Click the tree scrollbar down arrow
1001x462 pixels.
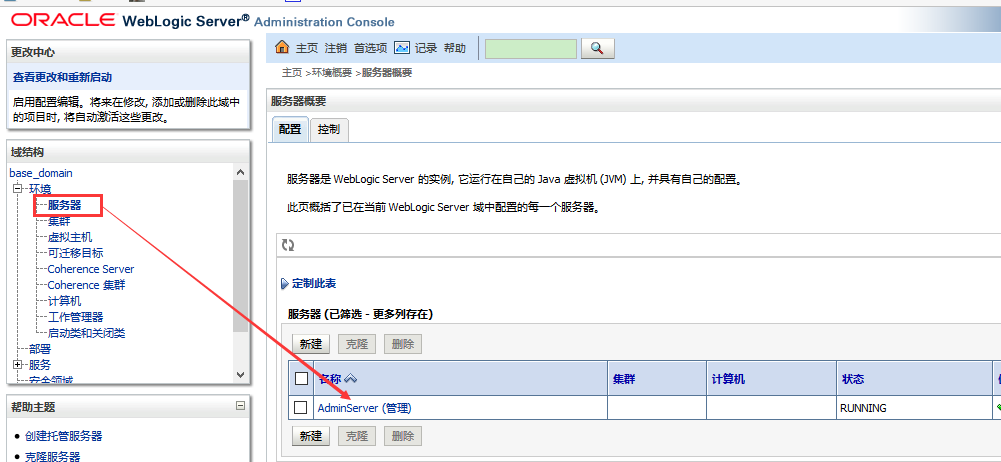click(x=240, y=375)
